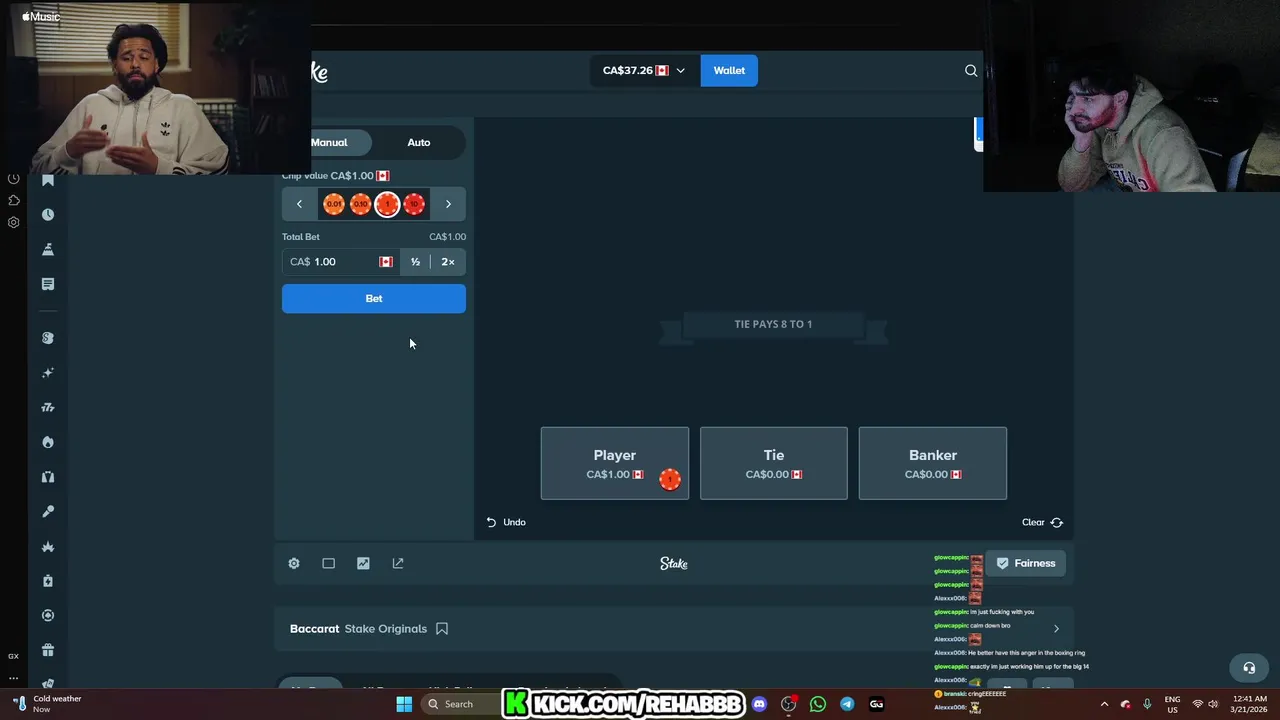The image size is (1280, 720).
Task: Undo the last chip placement
Action: pos(506,522)
